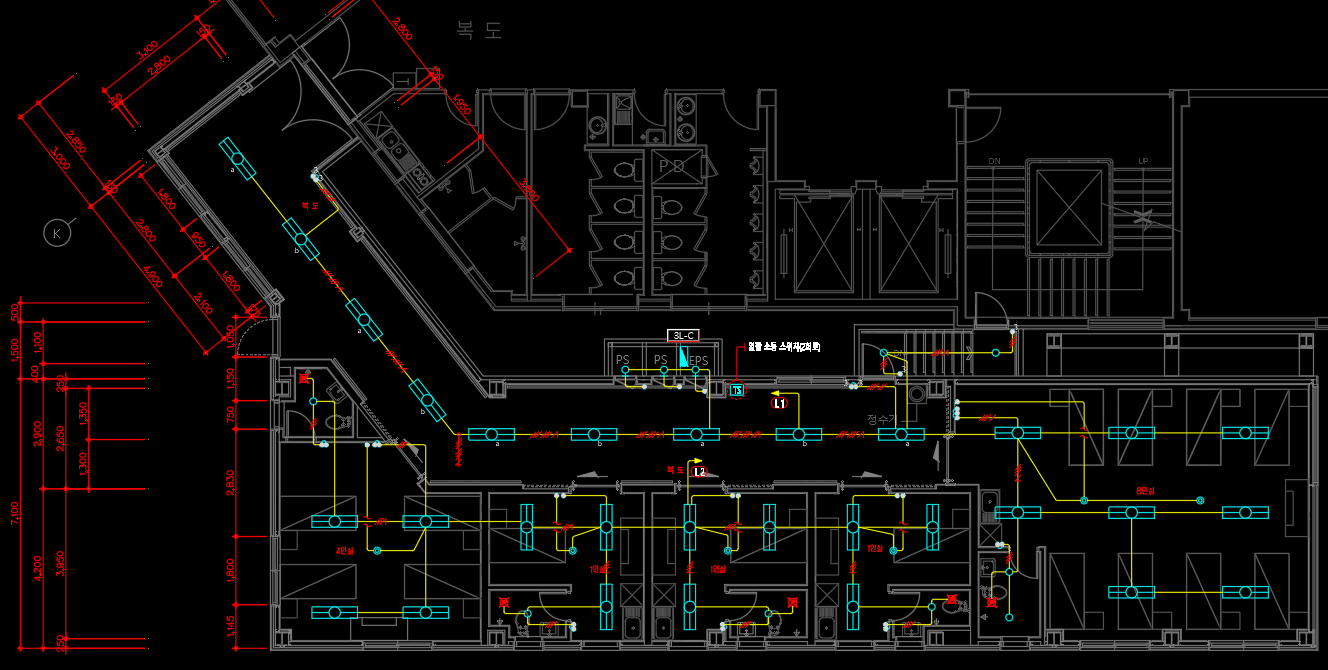Click the cyan panel symbol beside EPS
Viewport: 1328px width, 670px height.
point(683,356)
